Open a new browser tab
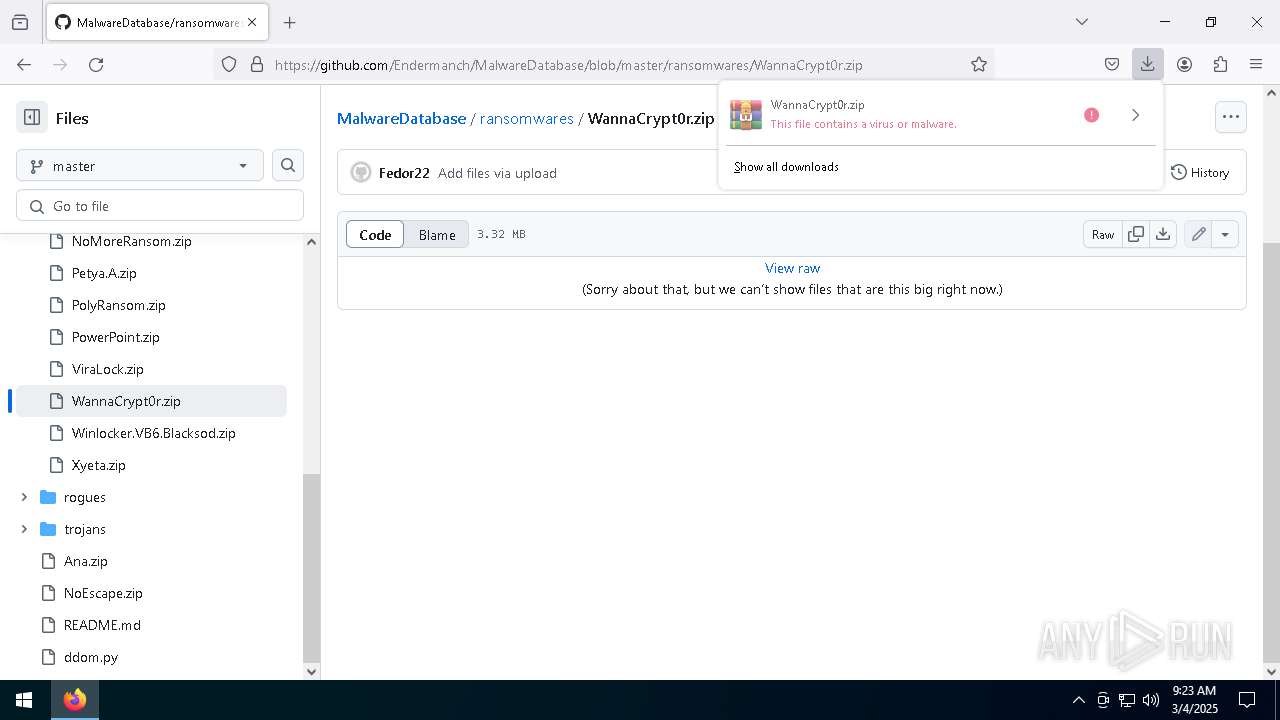Viewport: 1280px width, 720px height. pyautogui.click(x=289, y=22)
